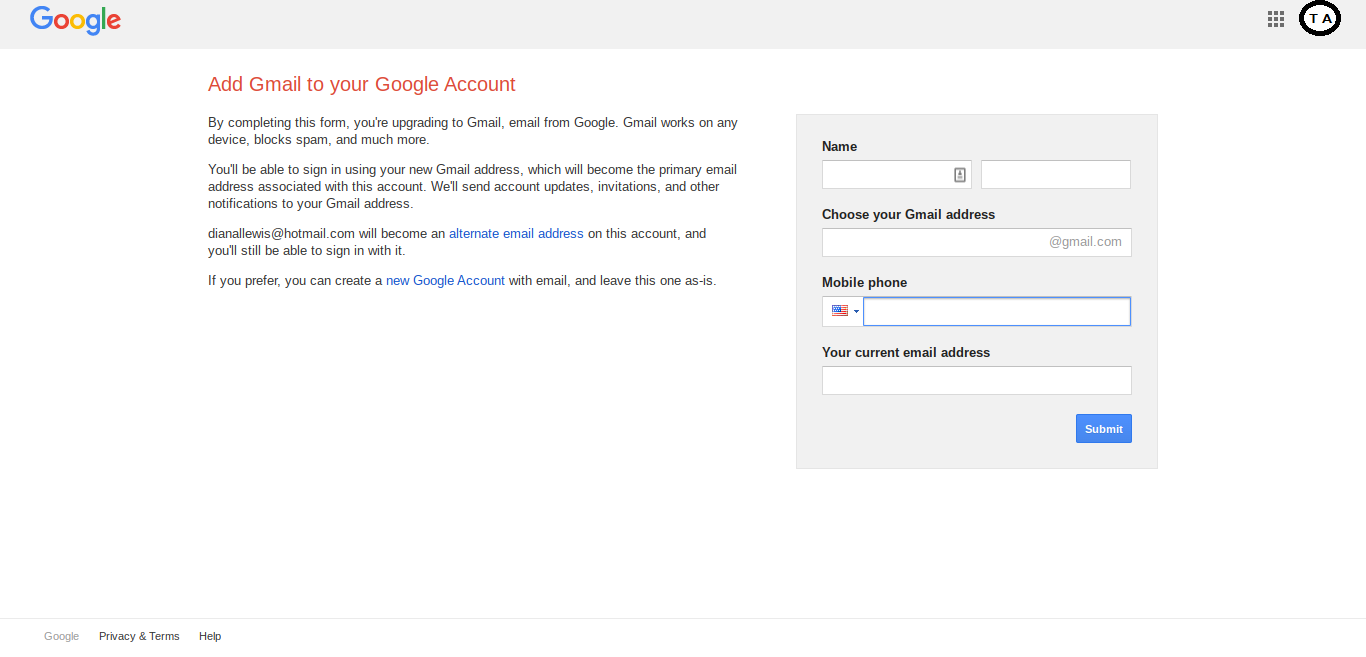This screenshot has width=1366, height=657.
Task: Click the Google logo in header
Action: click(x=75, y=20)
